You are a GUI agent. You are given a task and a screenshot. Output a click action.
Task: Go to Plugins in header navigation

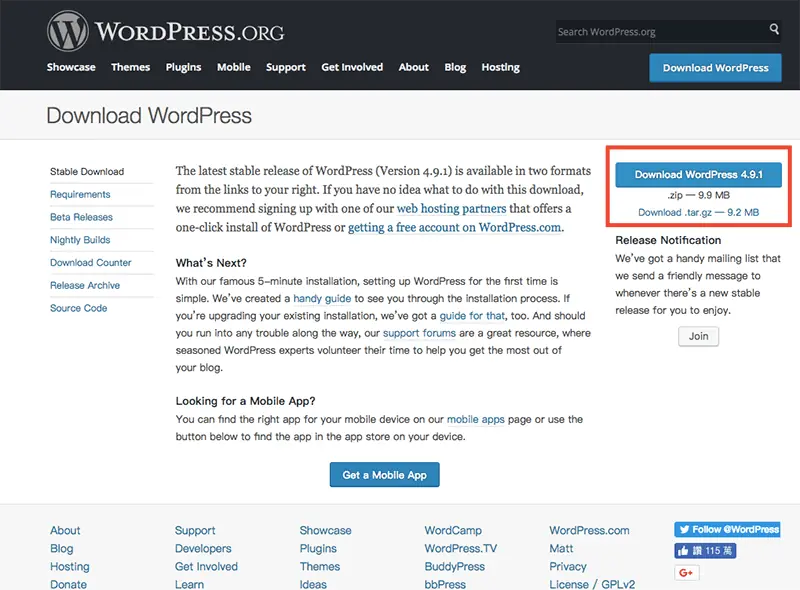coord(183,67)
